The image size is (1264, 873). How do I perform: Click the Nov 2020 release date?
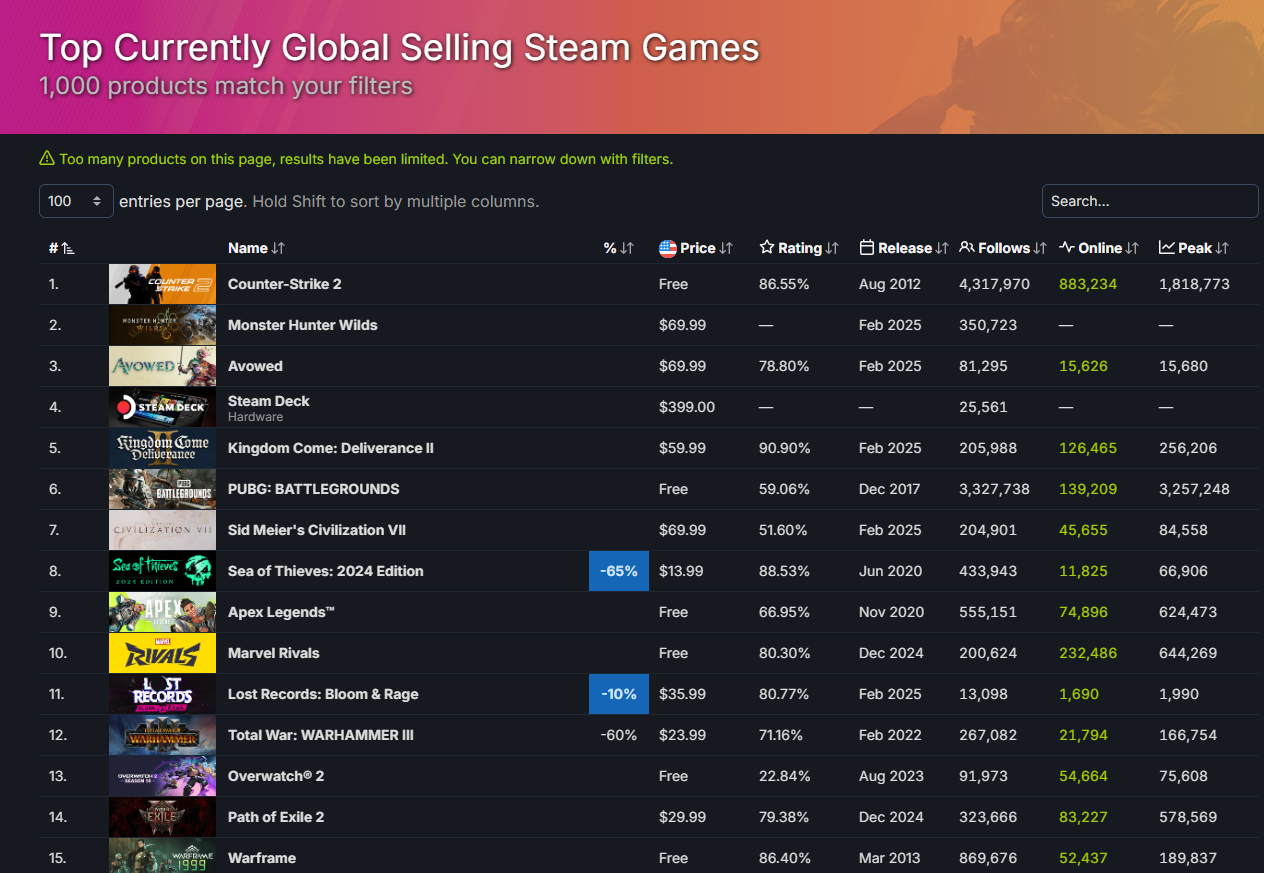890,612
